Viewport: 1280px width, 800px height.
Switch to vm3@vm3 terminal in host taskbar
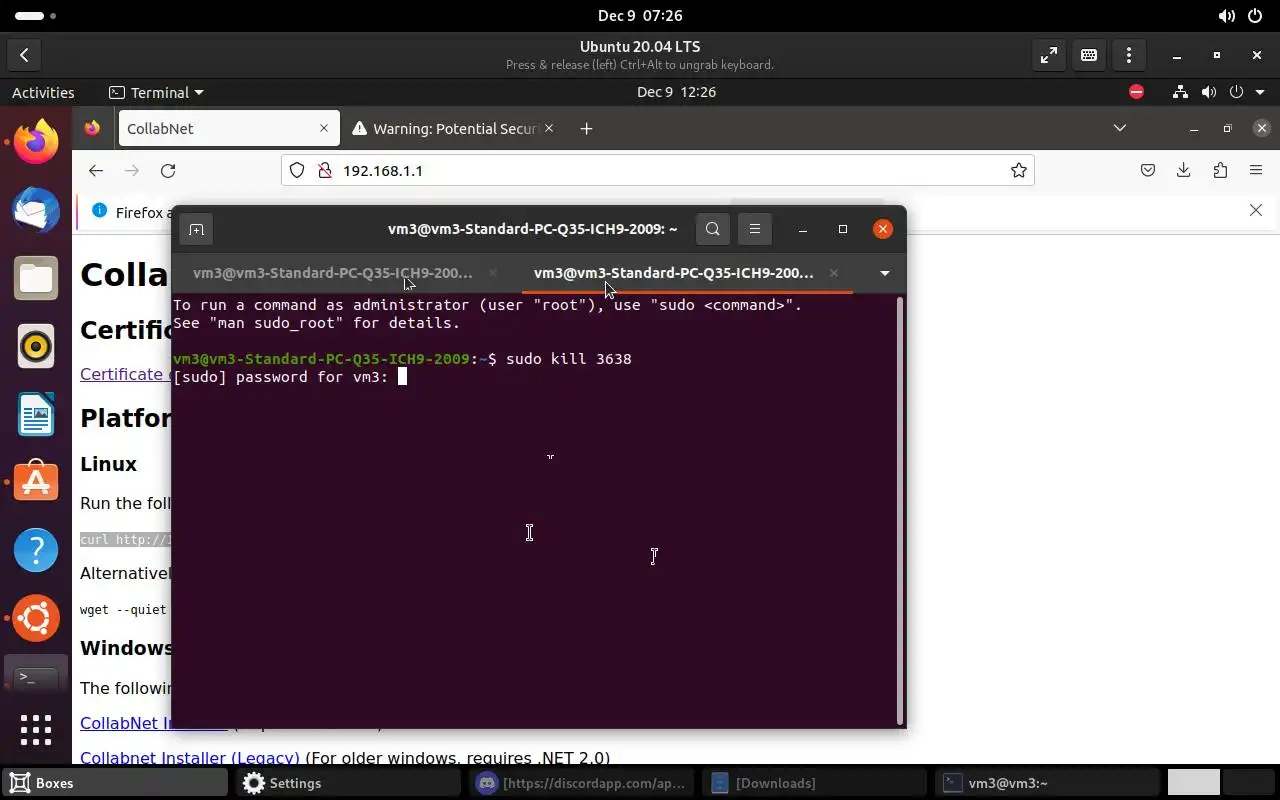click(x=1047, y=783)
